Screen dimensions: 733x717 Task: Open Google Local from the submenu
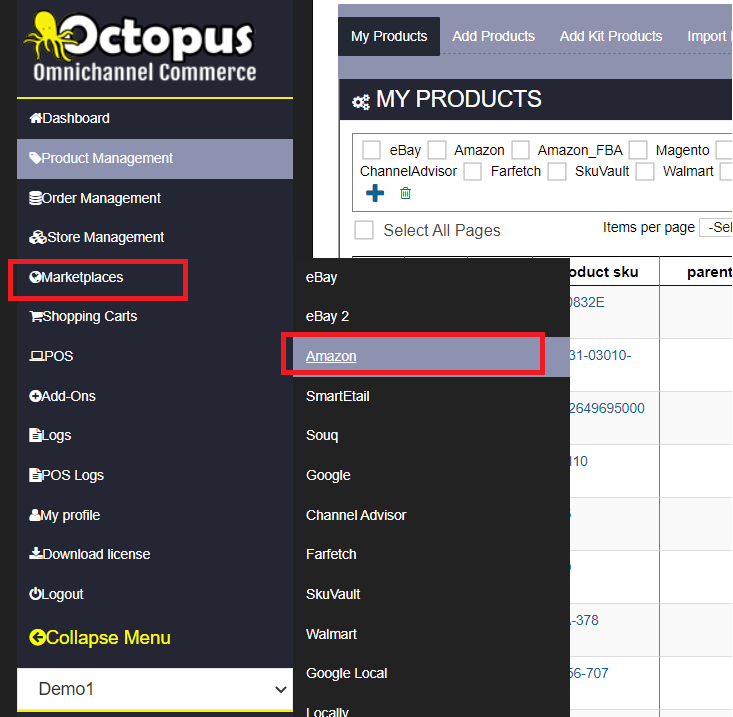pyautogui.click(x=346, y=673)
